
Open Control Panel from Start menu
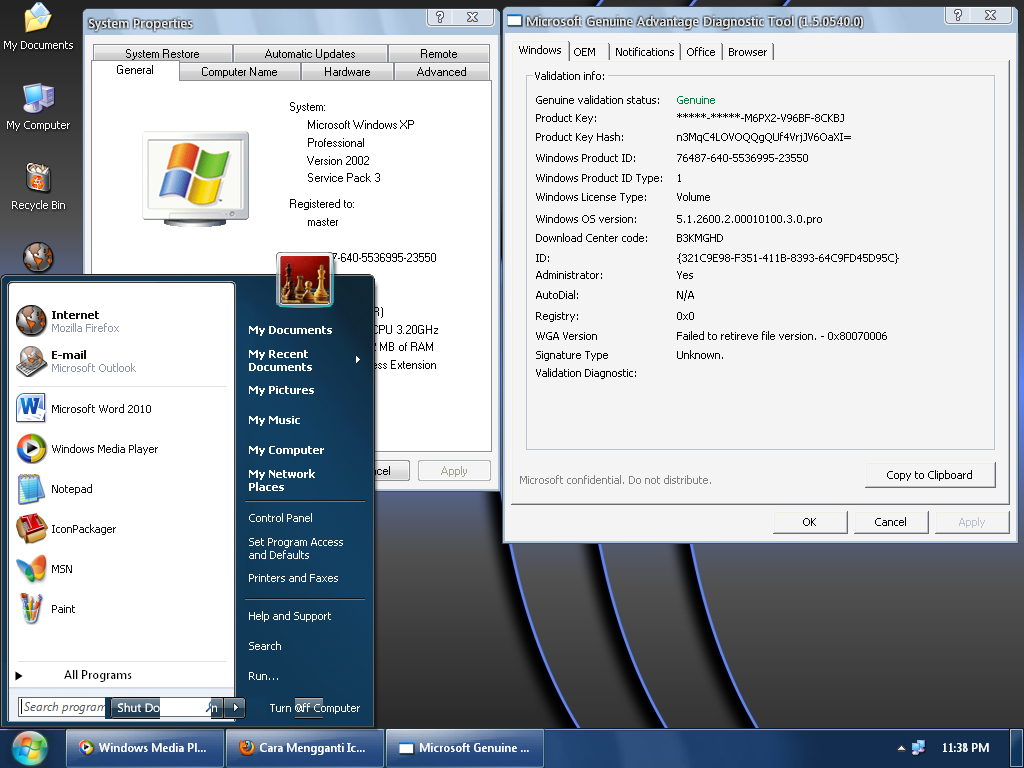280,518
